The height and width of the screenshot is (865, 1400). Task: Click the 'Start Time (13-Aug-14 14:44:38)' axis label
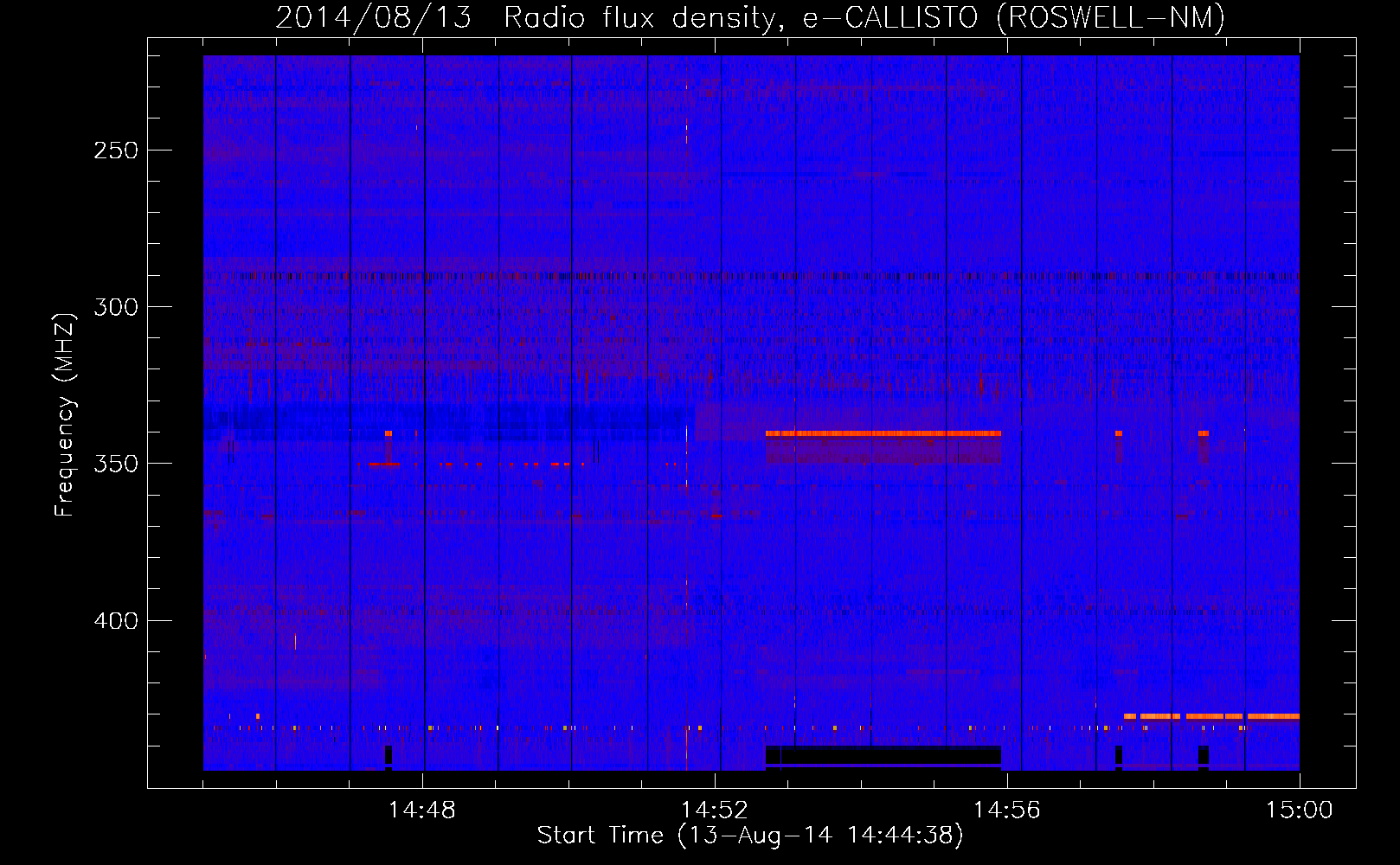point(750,836)
